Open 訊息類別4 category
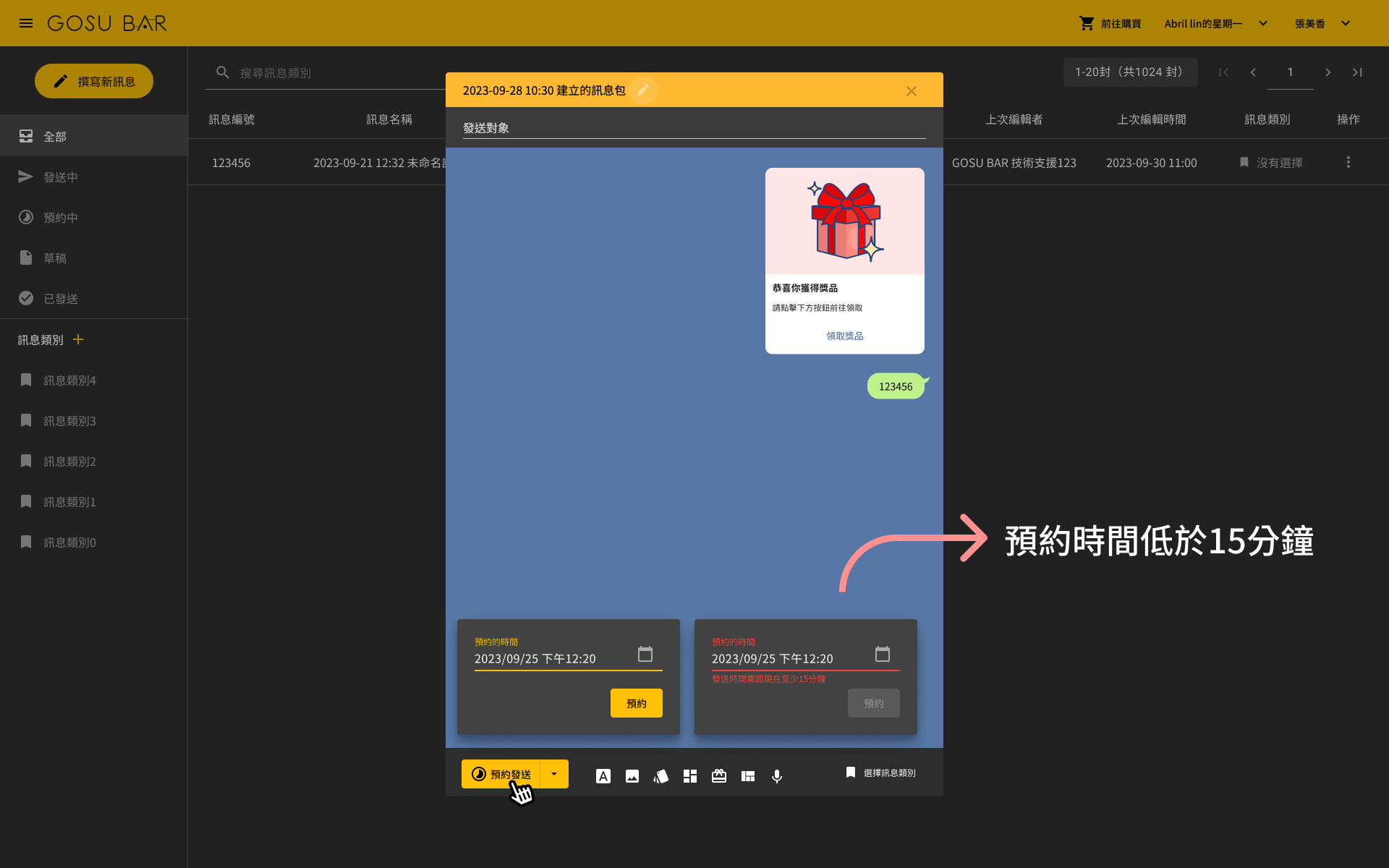Viewport: 1389px width, 868px height. (94, 380)
